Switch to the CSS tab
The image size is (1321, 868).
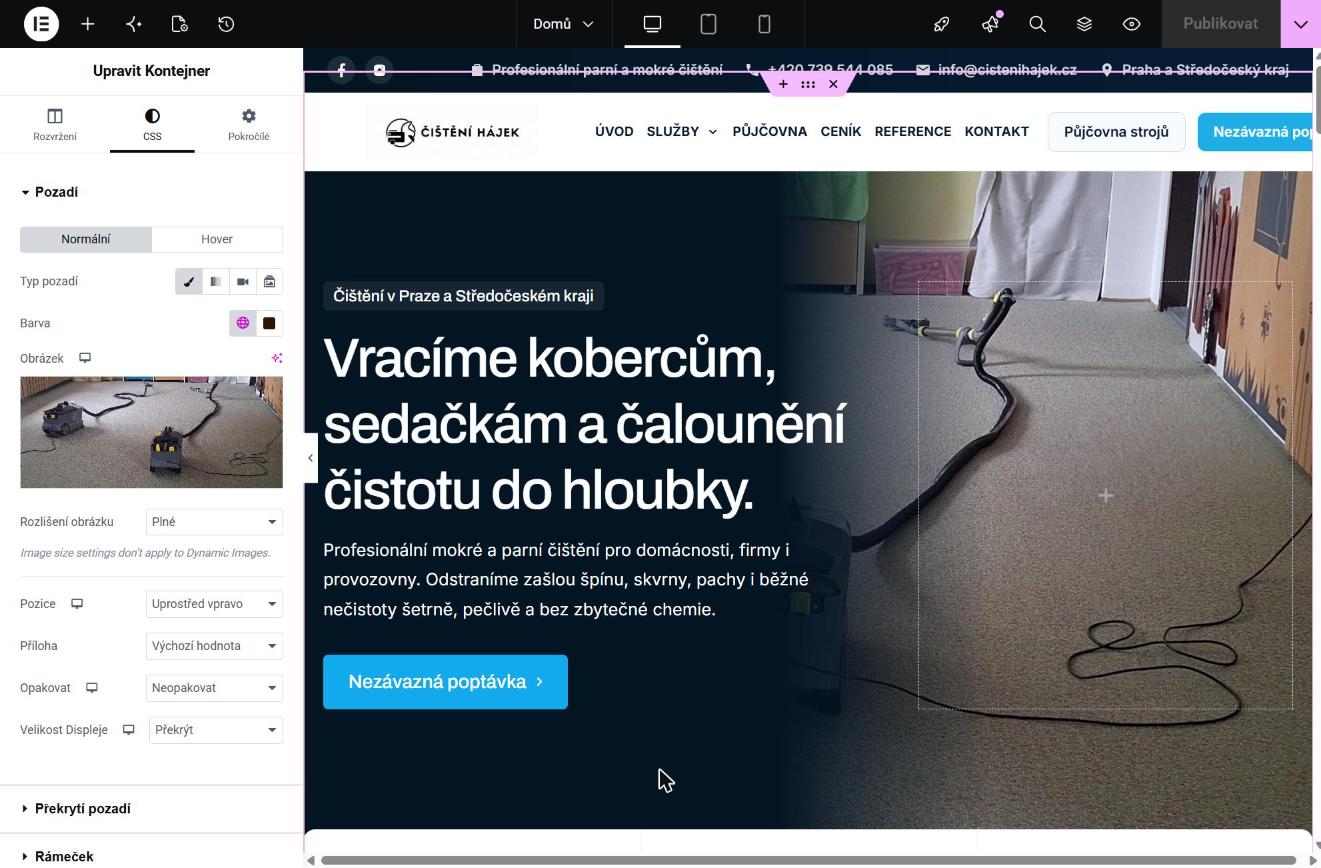pos(152,125)
